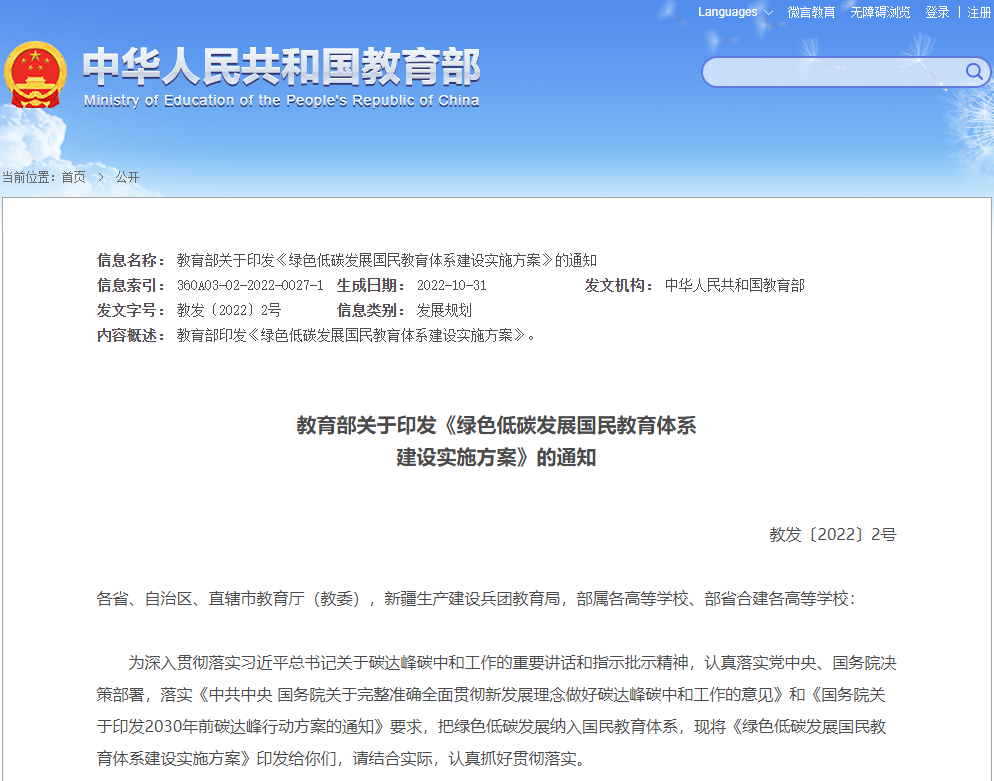Image resolution: width=994 pixels, height=781 pixels.
Task: Click the 生成日期 value 2022-10-31
Action: [452, 285]
